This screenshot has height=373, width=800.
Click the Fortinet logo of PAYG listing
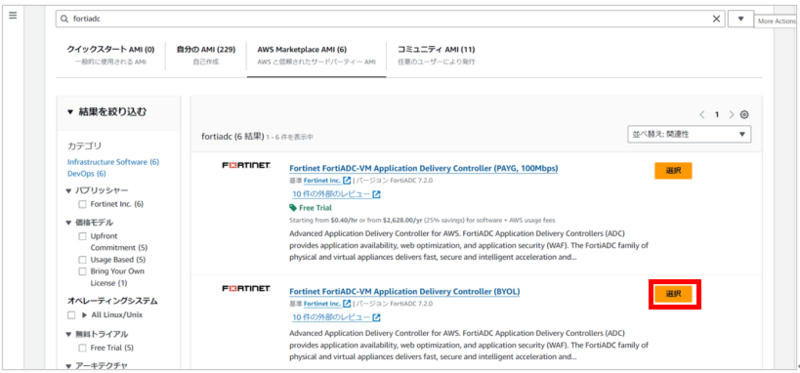(x=246, y=165)
